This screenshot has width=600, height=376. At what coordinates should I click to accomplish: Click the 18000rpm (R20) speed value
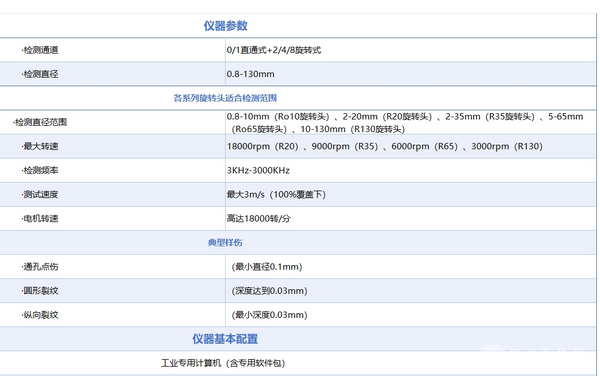[262, 146]
